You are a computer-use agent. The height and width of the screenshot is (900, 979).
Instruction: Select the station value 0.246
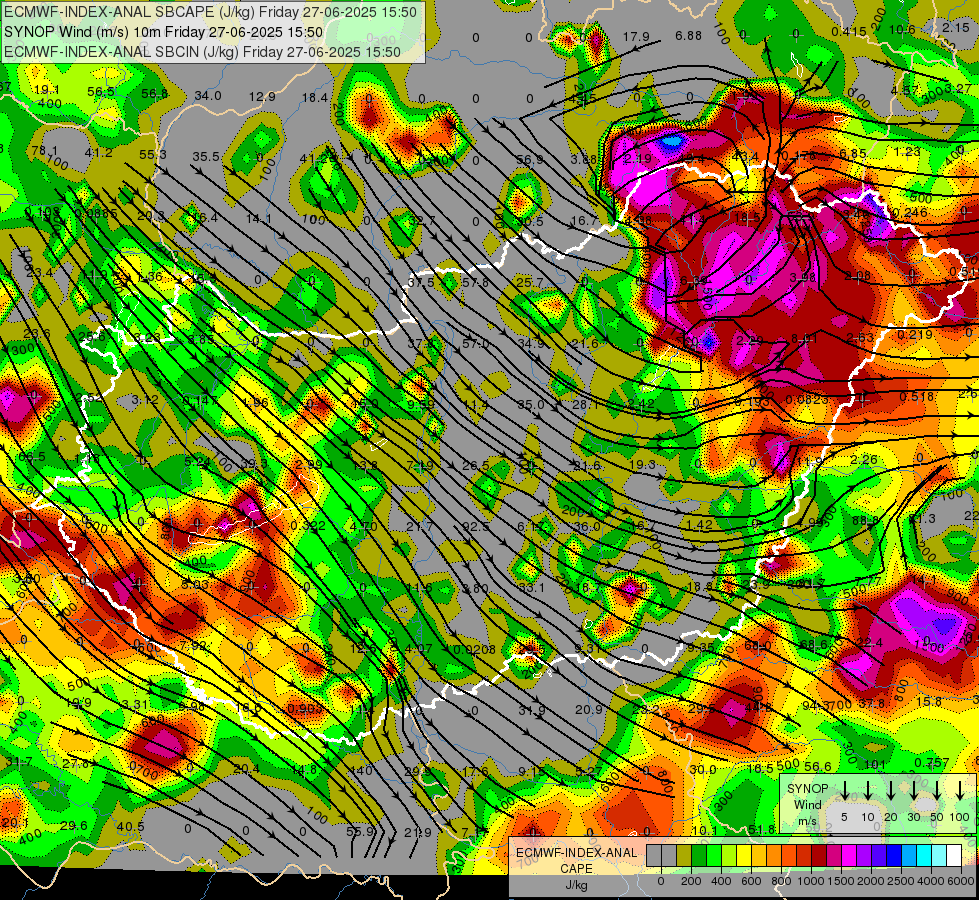(x=909, y=212)
